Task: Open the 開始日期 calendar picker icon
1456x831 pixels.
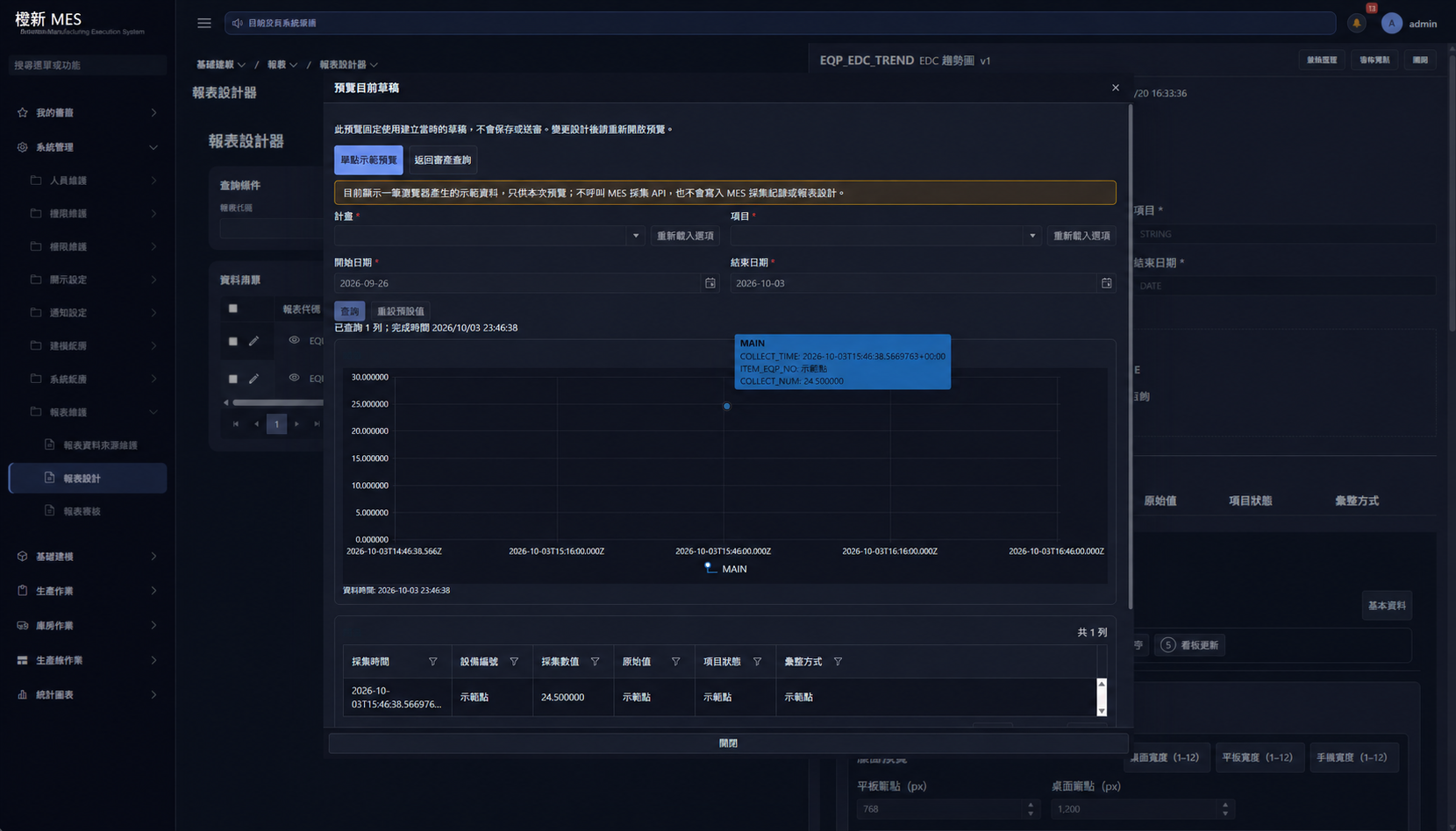Action: pyautogui.click(x=710, y=283)
